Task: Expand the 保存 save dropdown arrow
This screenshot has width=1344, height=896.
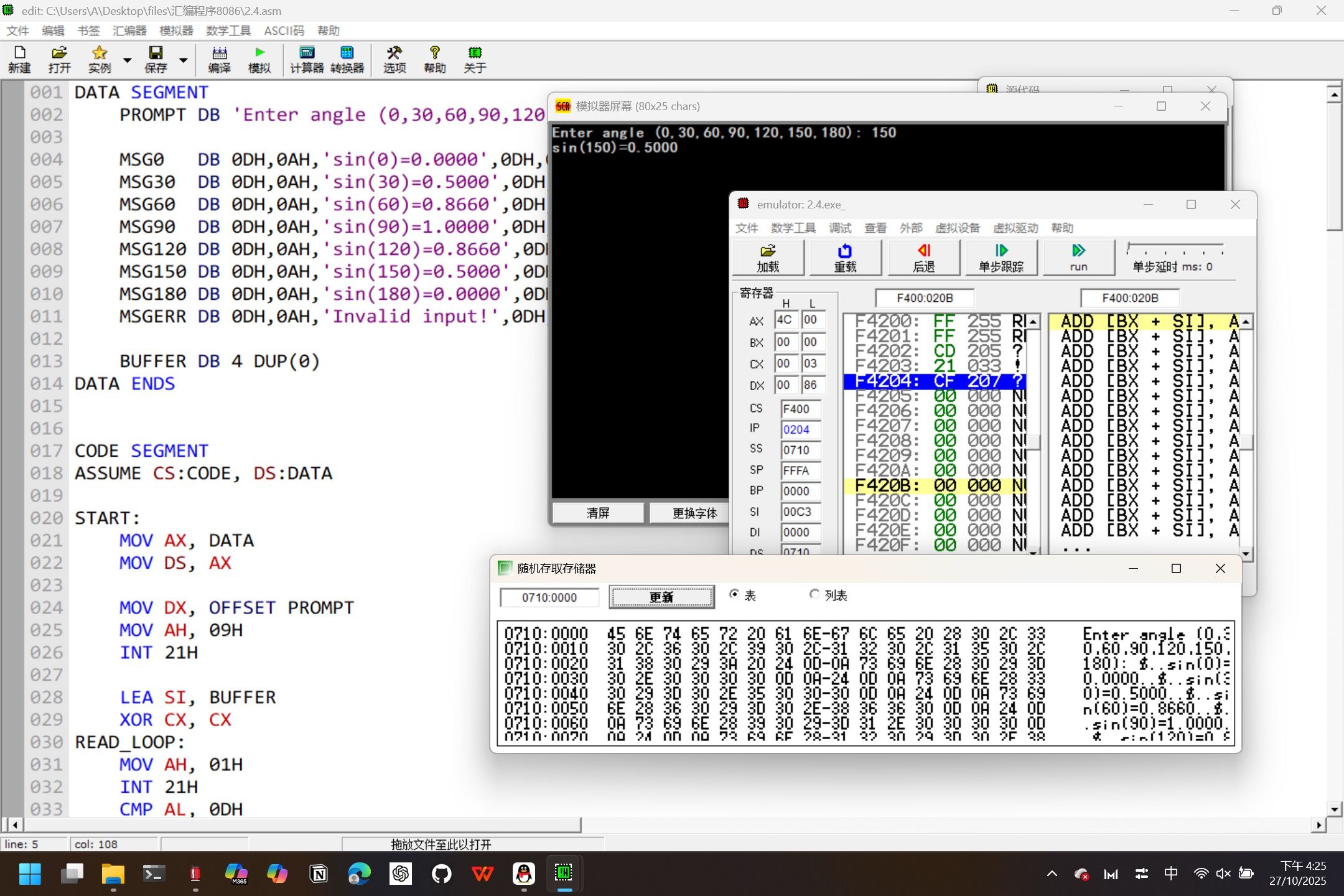Action: tap(184, 60)
